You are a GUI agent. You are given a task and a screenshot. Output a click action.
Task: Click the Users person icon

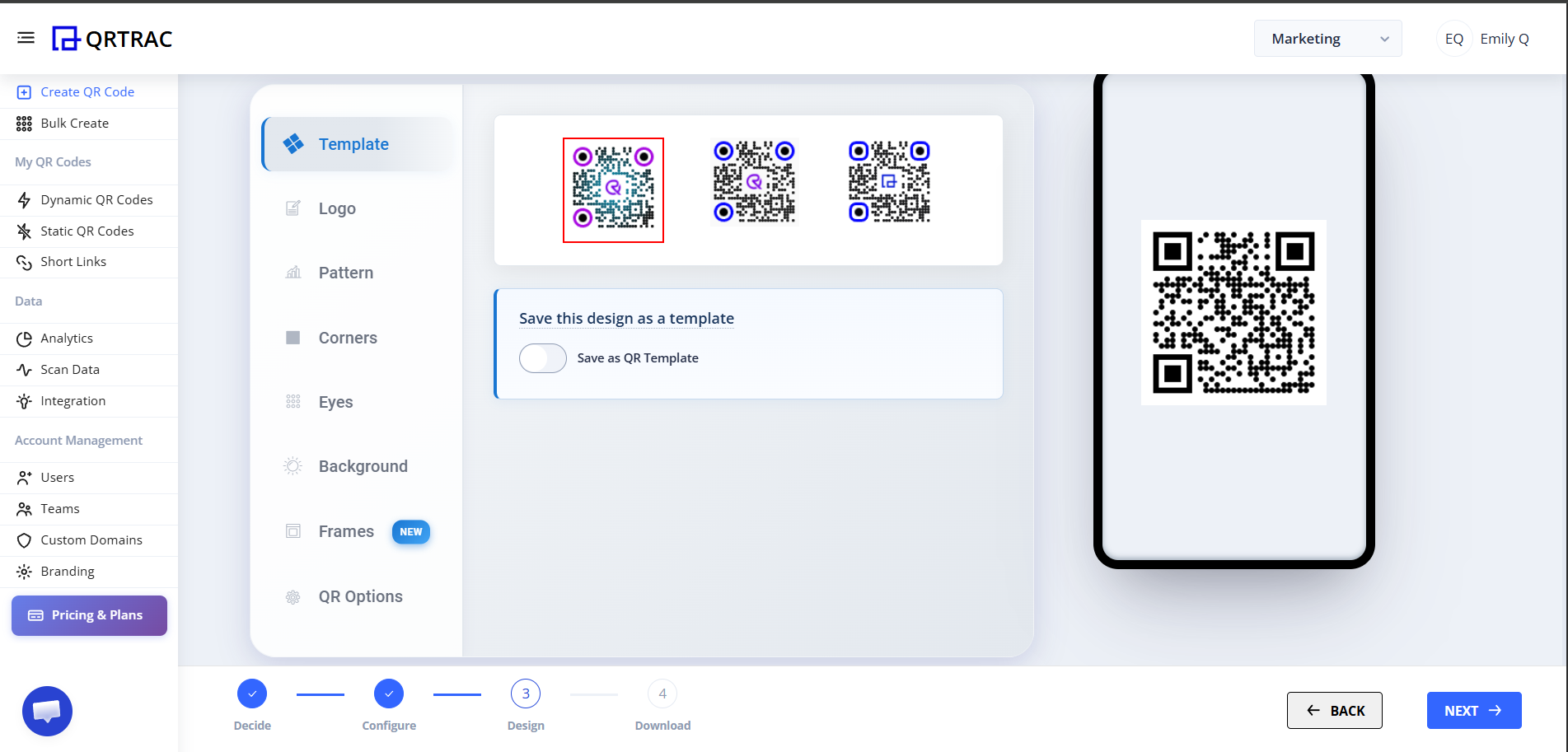[24, 478]
